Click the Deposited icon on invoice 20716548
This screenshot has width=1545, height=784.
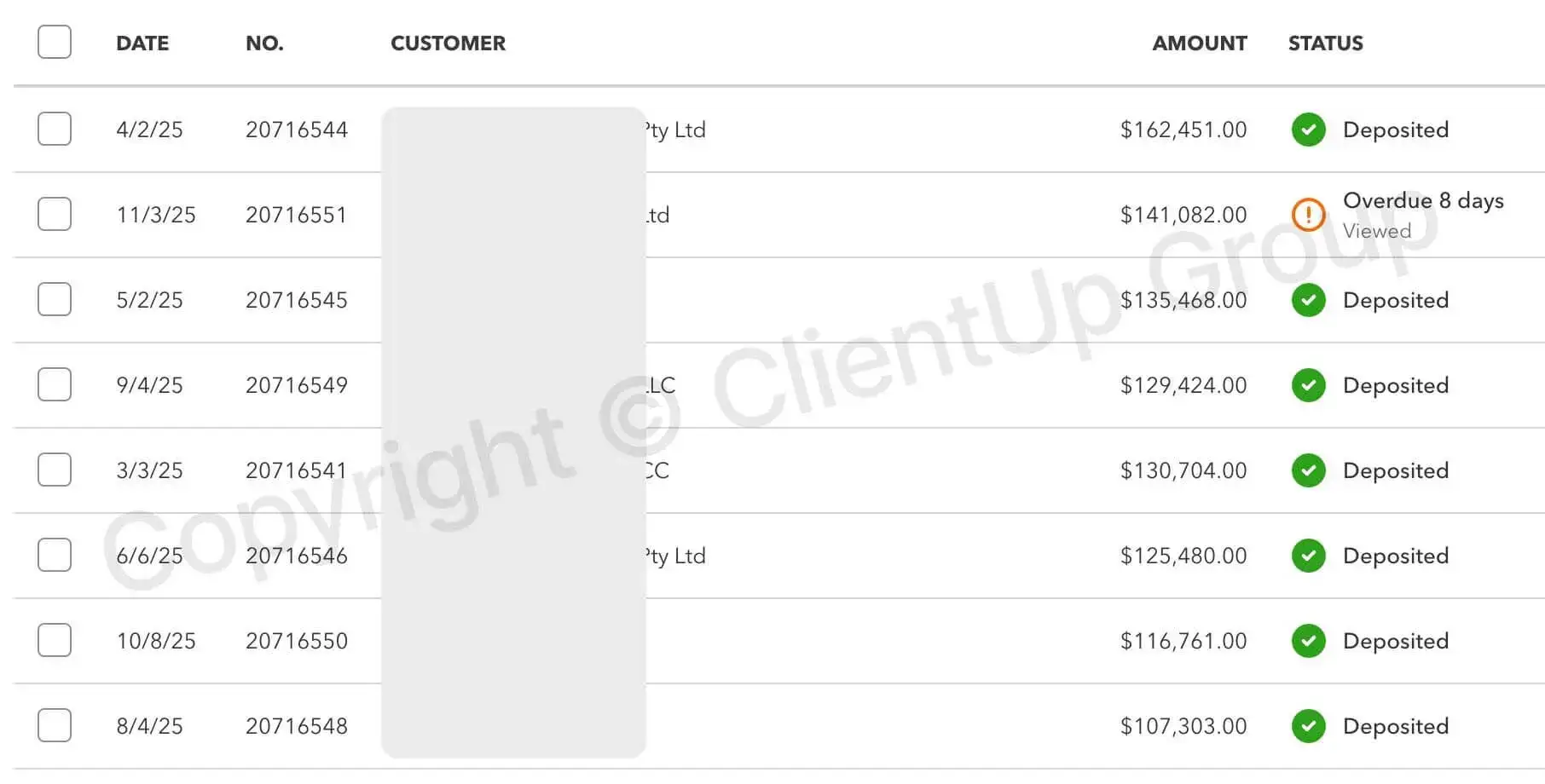(1308, 726)
